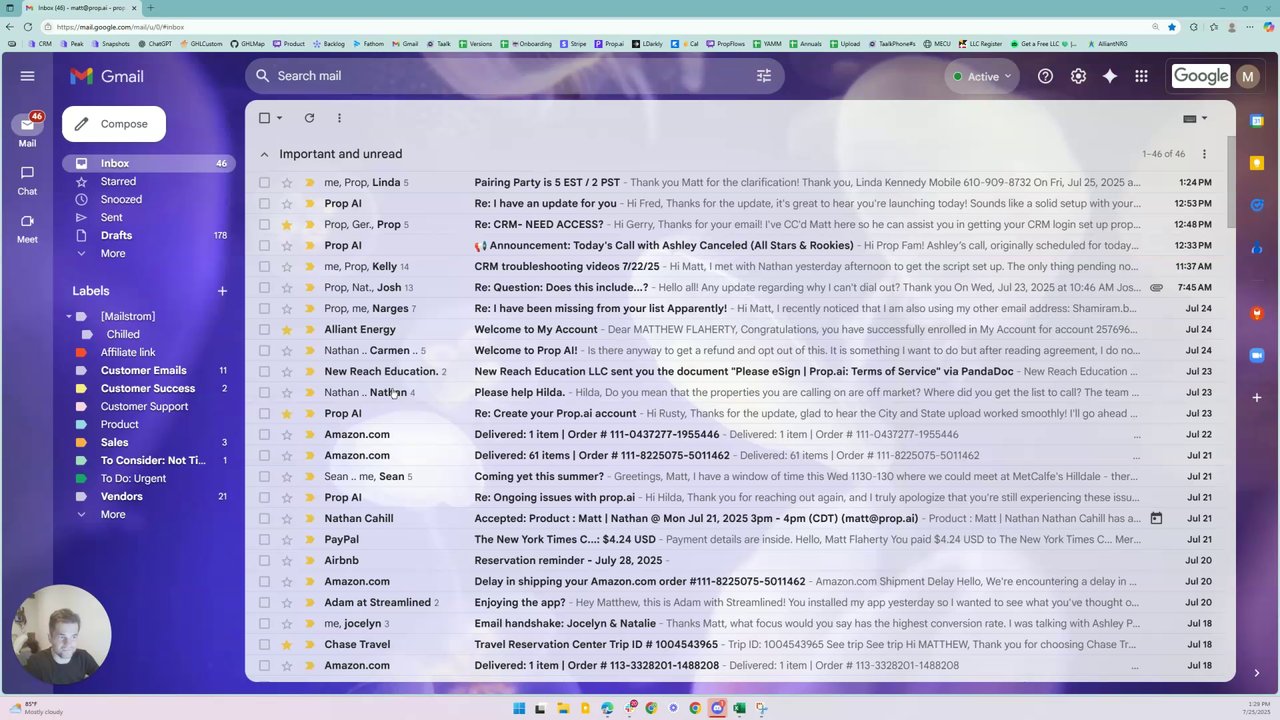The height and width of the screenshot is (720, 1280).
Task: Star the Nathan Cahill email
Action: click(x=287, y=518)
